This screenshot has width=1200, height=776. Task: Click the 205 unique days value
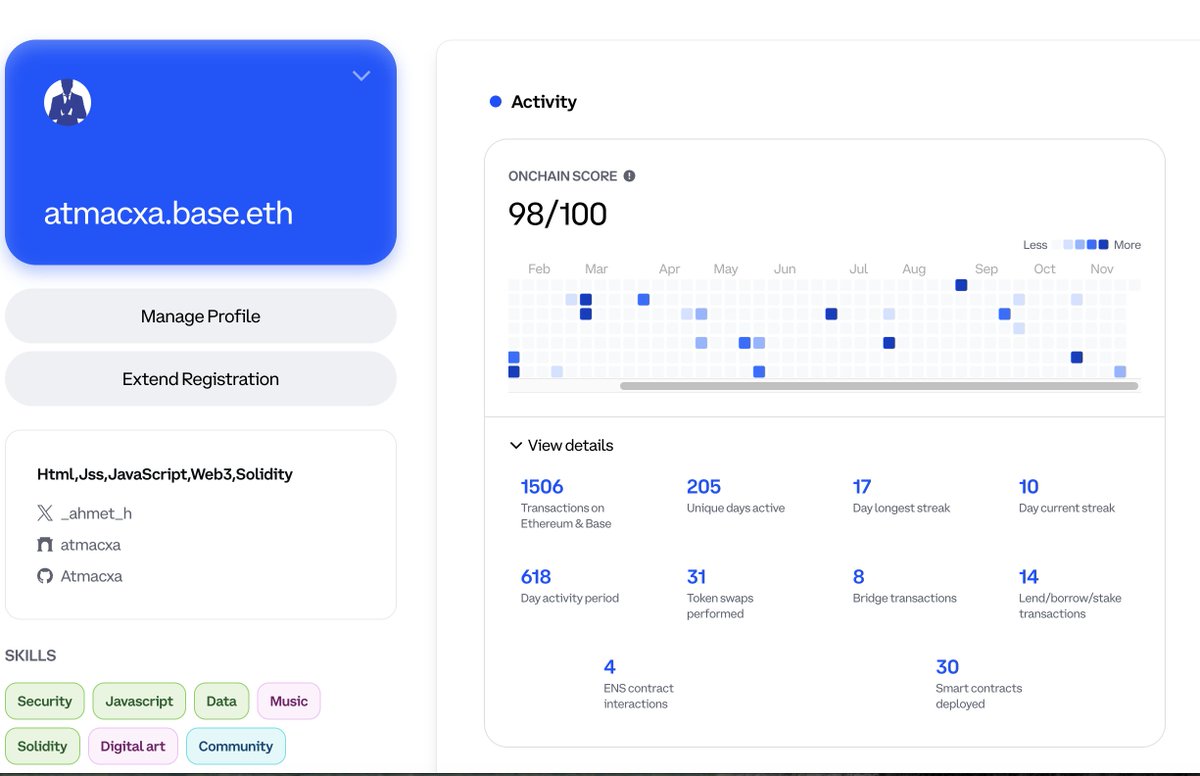[x=704, y=487]
